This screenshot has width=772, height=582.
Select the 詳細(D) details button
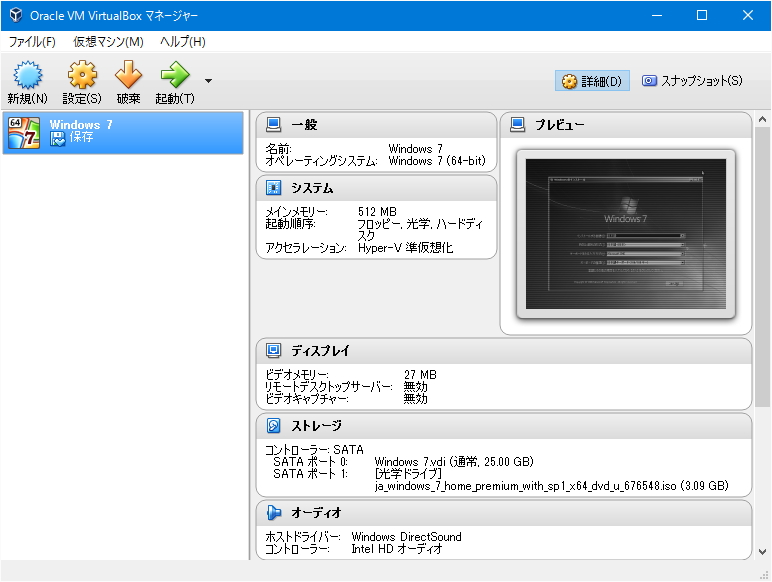click(592, 81)
